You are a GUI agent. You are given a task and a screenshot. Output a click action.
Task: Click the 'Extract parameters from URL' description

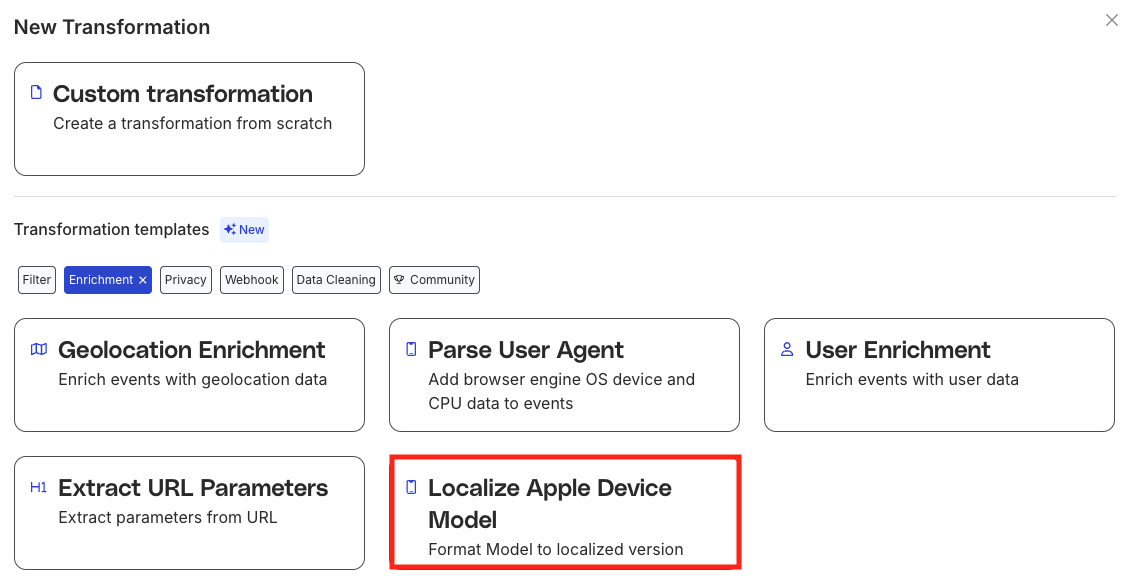[x=167, y=518]
